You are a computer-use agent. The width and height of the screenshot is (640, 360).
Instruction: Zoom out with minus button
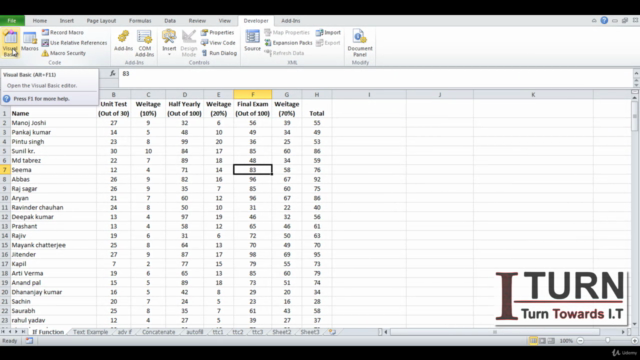(580, 340)
